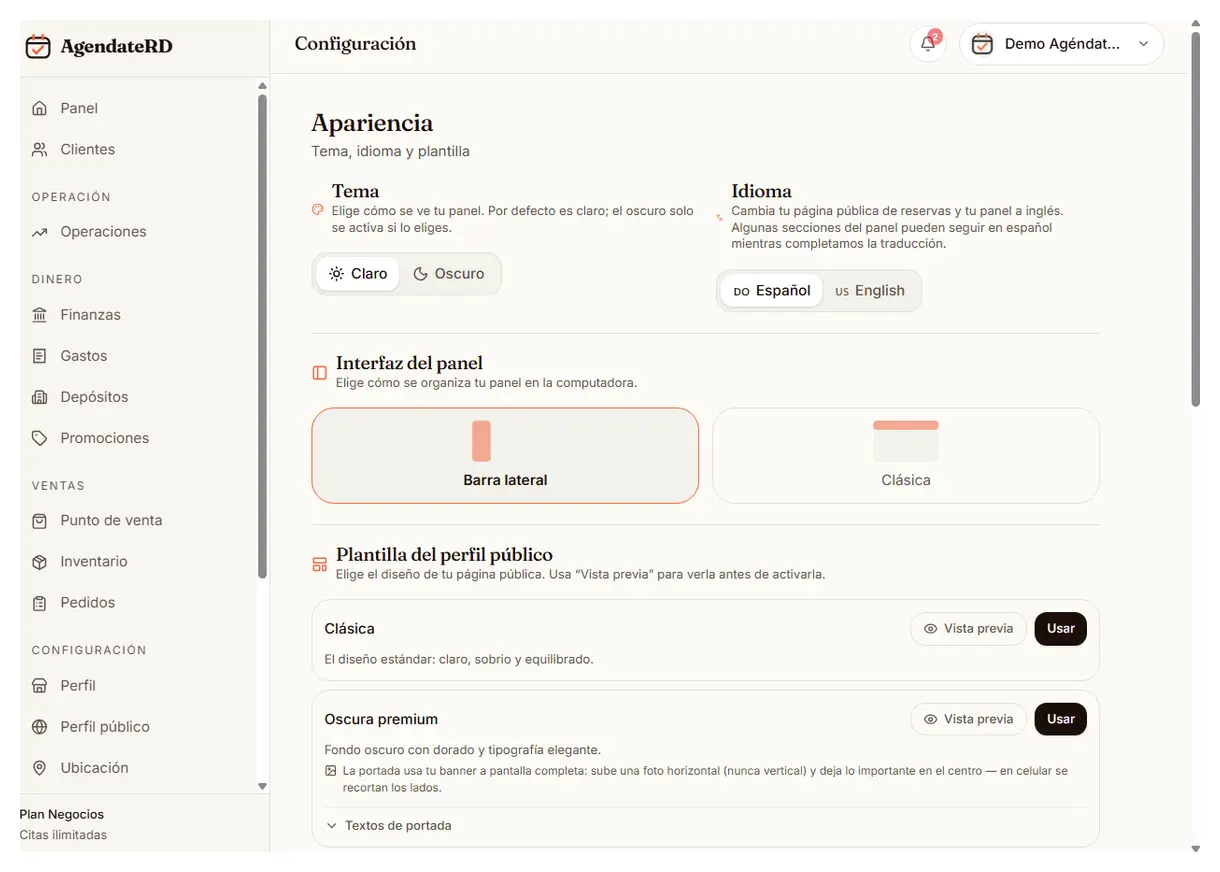Click the Promociones tag icon
Viewport: 1220px width, 872px height.
point(40,438)
